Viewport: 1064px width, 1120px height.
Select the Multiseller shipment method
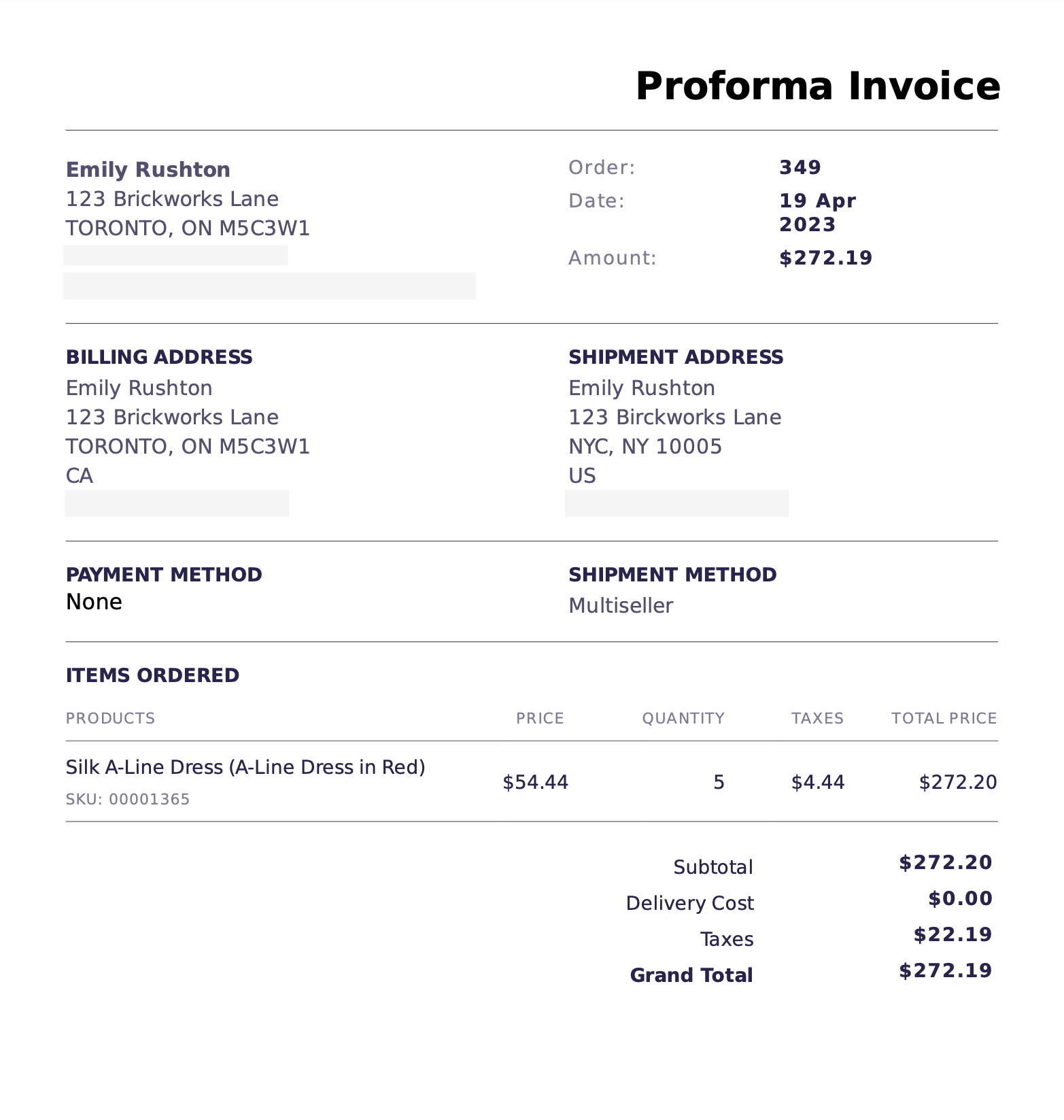pos(620,605)
